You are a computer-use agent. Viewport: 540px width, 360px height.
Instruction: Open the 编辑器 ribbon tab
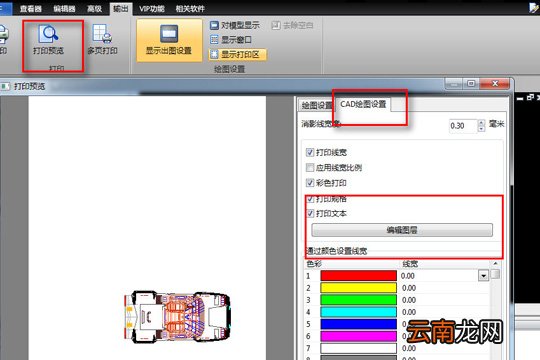tap(64, 8)
